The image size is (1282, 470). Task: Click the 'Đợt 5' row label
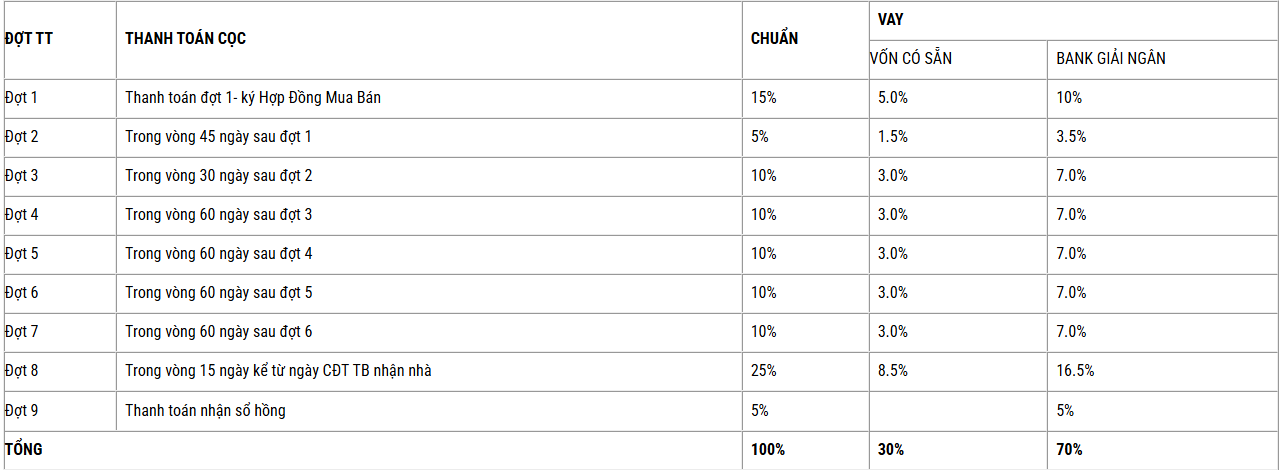pyautogui.click(x=21, y=254)
